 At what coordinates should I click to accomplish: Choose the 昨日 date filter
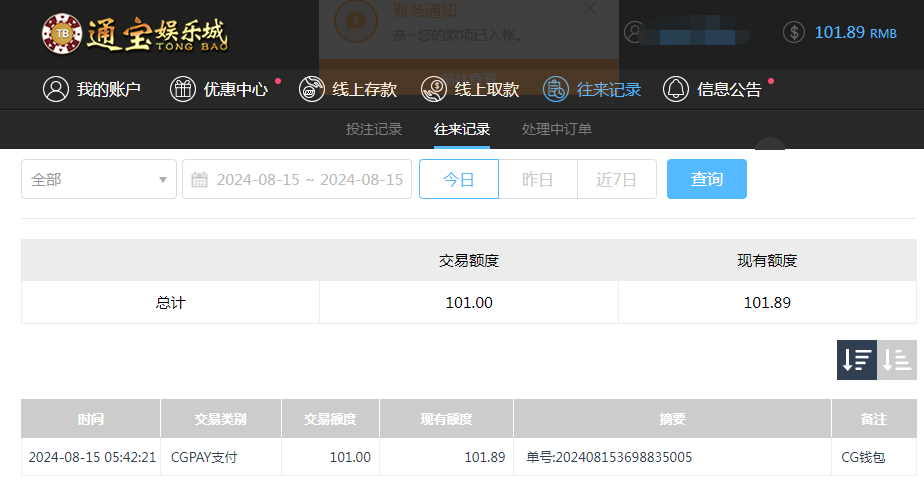(538, 179)
